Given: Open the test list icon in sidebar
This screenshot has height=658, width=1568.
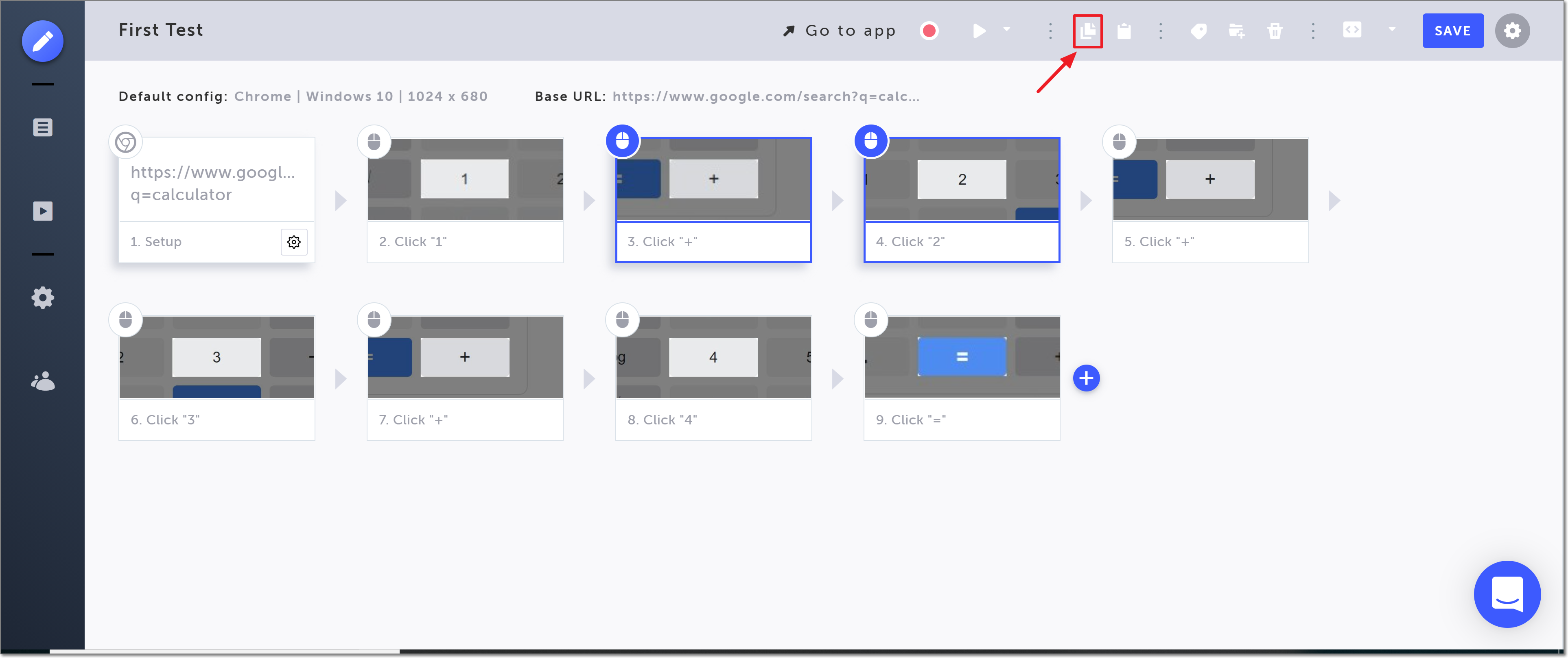Looking at the screenshot, I should tap(43, 127).
